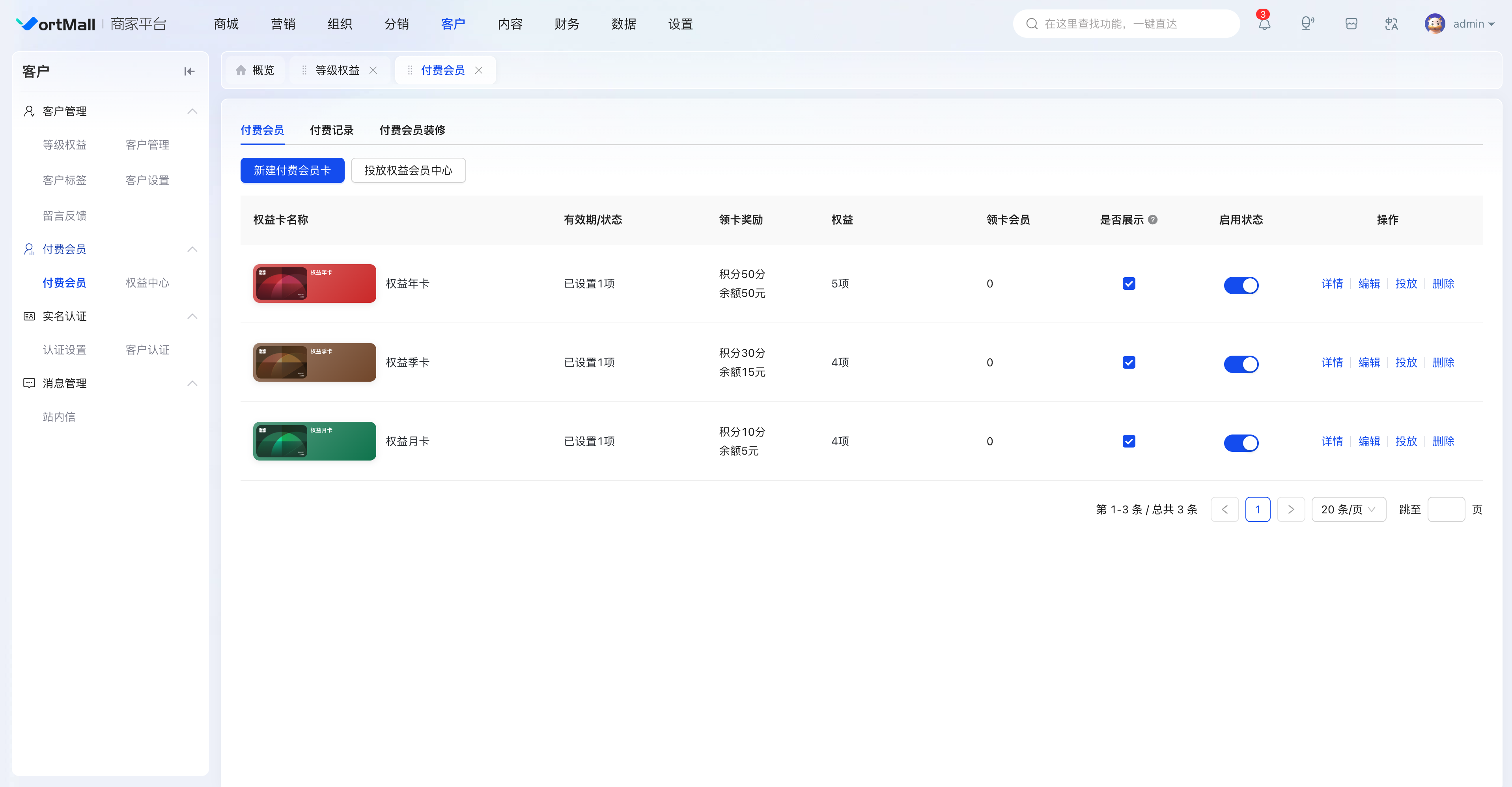Open the 数据 top menu
1512x787 pixels.
(623, 24)
